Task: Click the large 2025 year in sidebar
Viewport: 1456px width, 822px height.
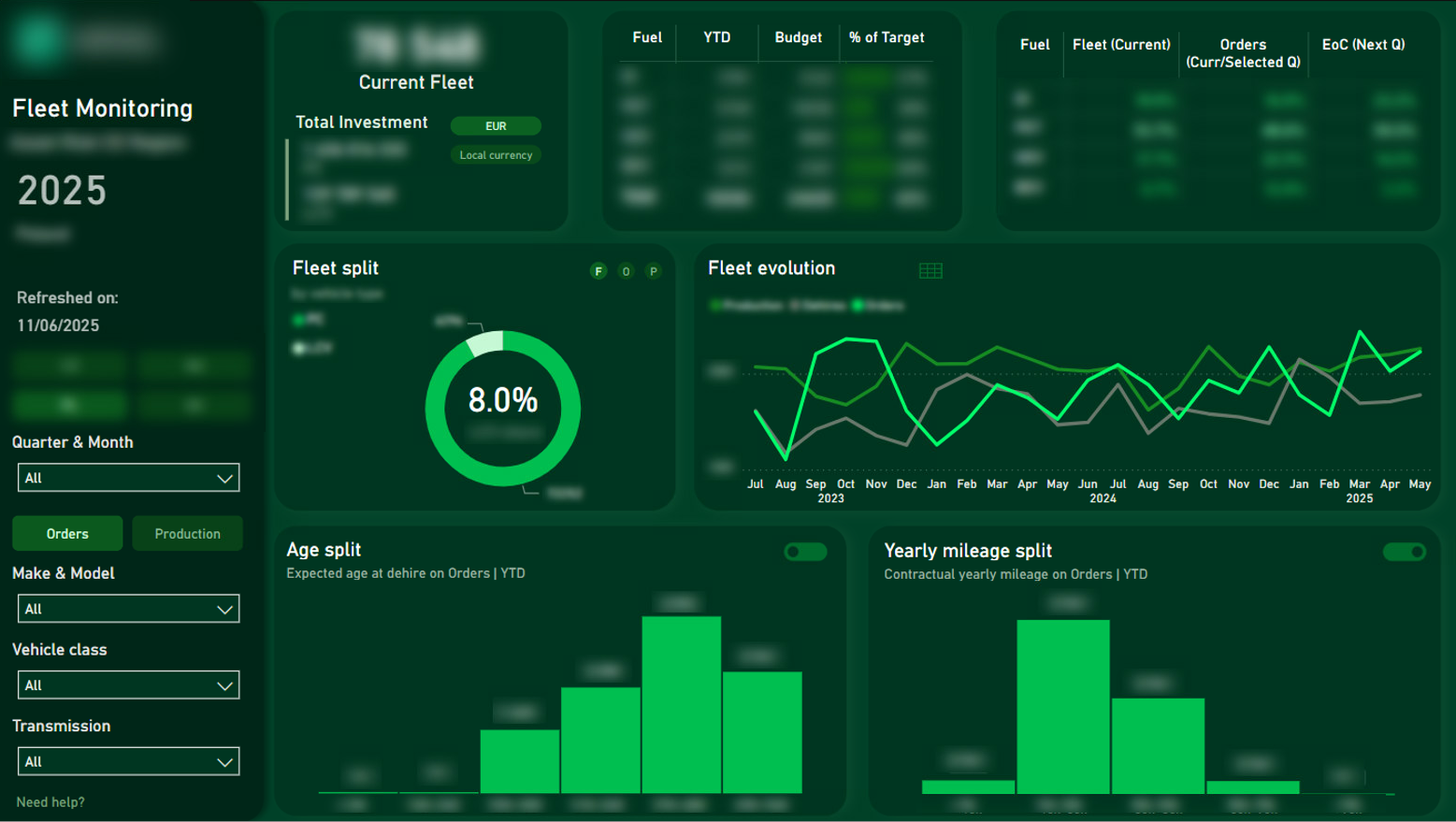Action: (x=63, y=191)
